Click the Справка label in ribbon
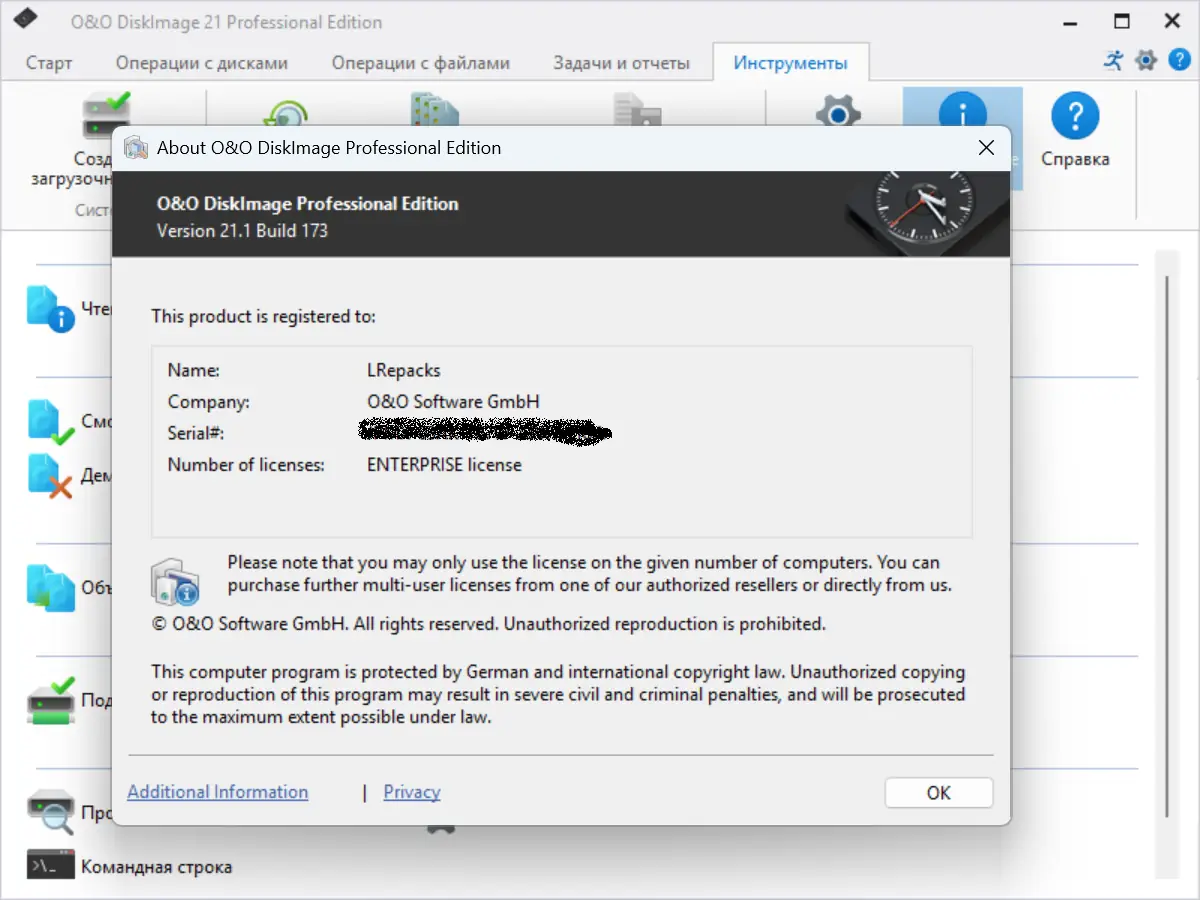Image resolution: width=1200 pixels, height=900 pixels. [x=1075, y=159]
